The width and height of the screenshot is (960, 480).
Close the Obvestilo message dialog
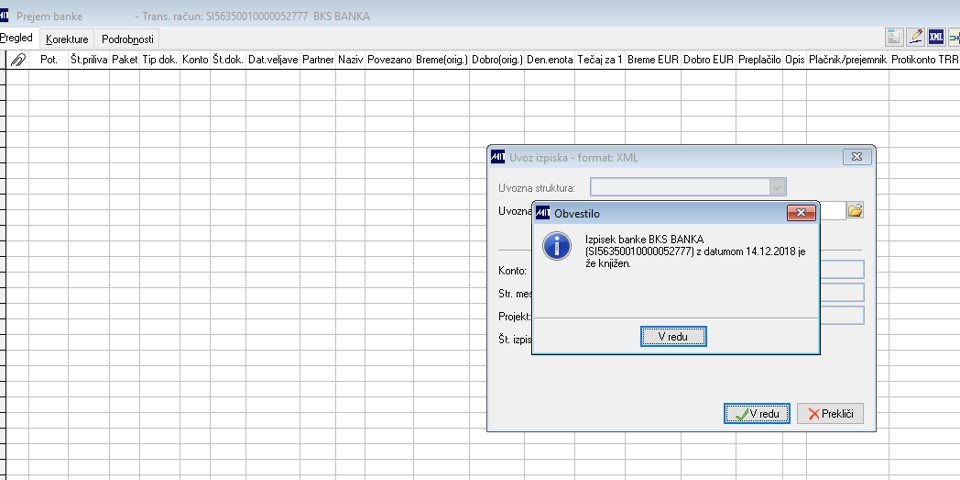[801, 213]
